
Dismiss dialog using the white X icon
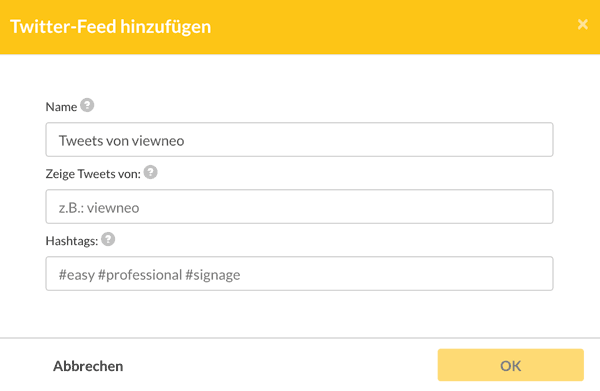[x=582, y=24]
